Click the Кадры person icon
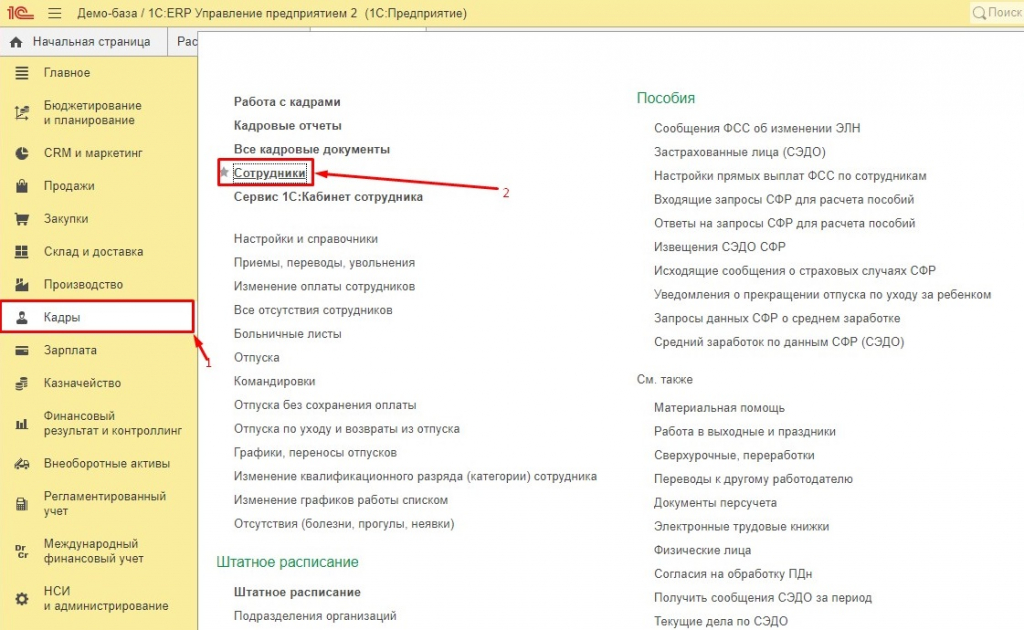 22,317
